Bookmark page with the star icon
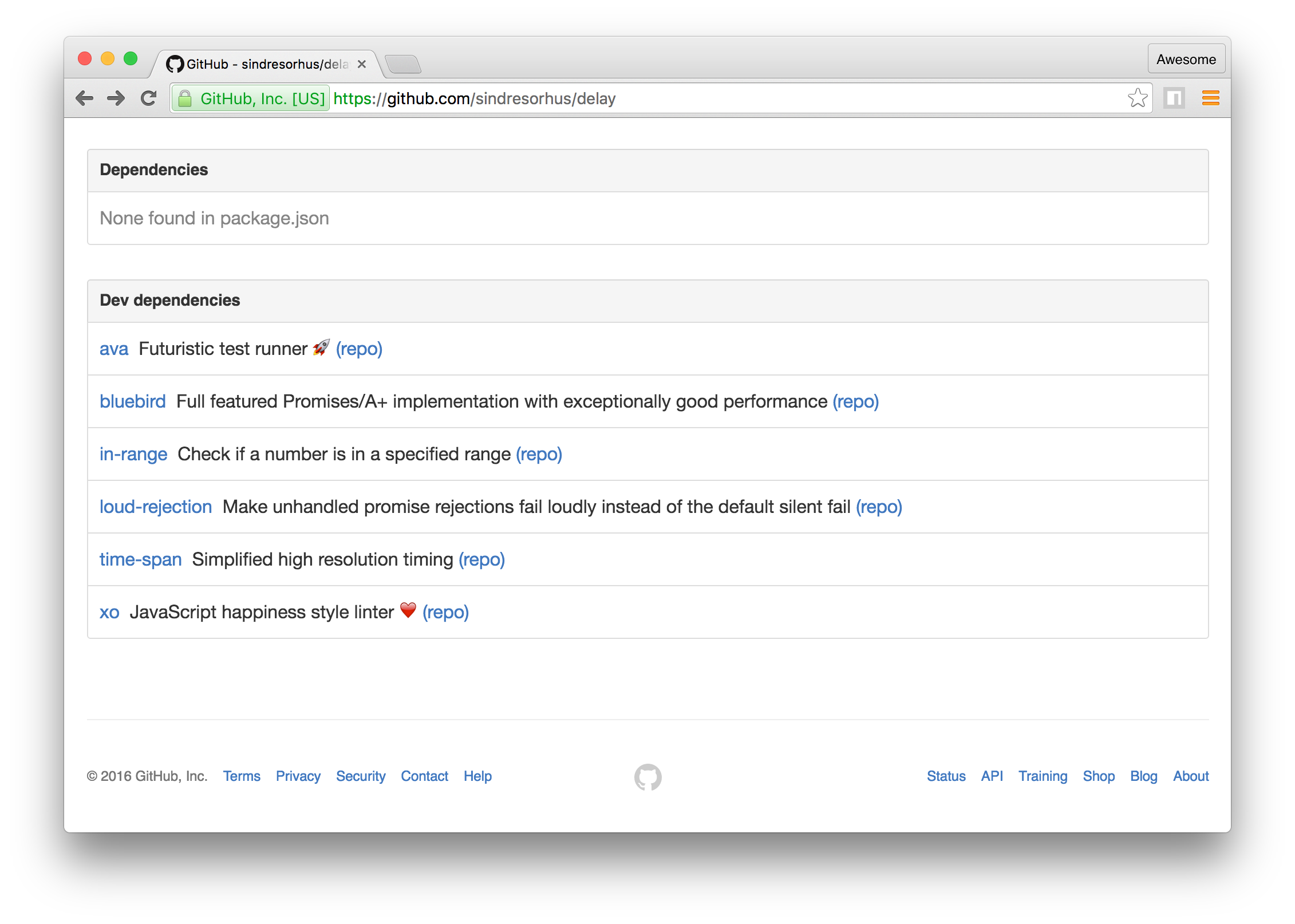Viewport: 1295px width, 924px height. click(x=1137, y=98)
